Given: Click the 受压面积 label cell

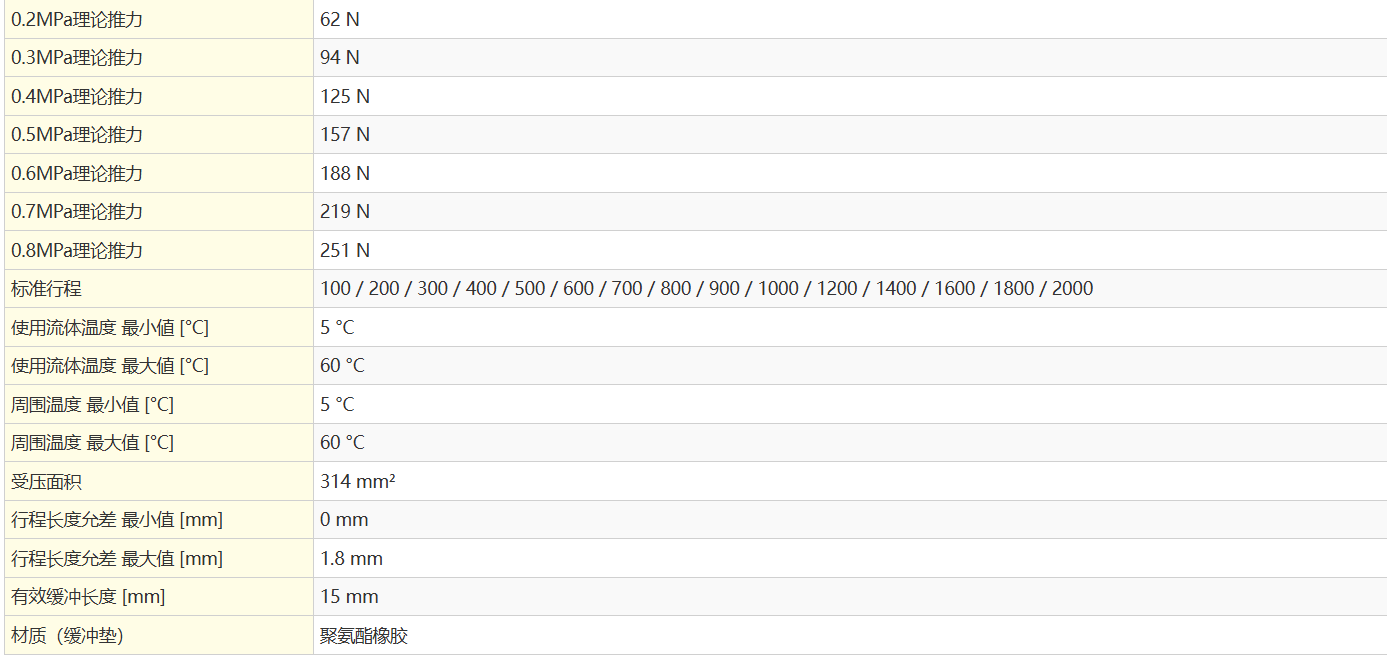Looking at the screenshot, I should coord(46,482).
